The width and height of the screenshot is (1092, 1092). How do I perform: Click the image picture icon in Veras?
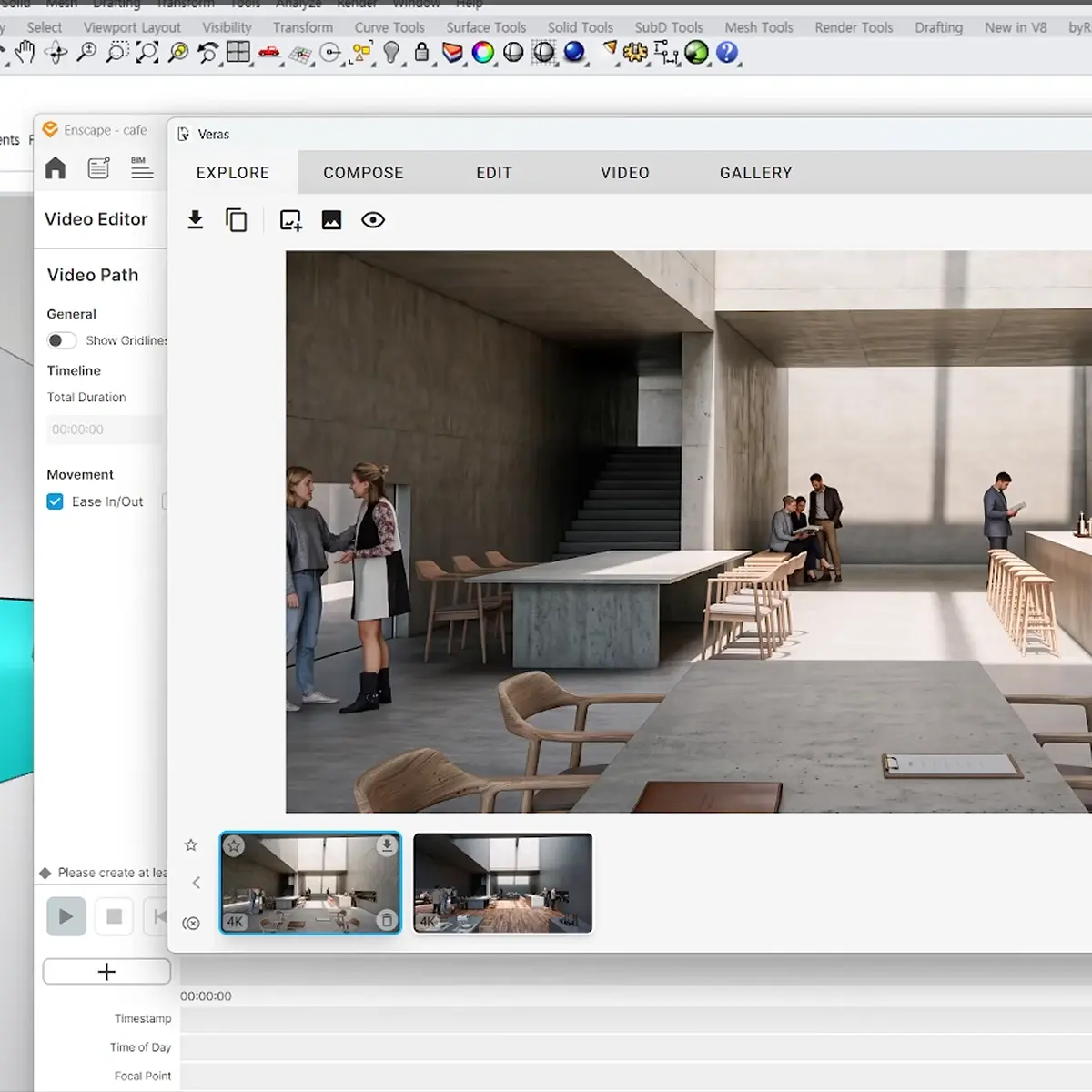tap(331, 220)
